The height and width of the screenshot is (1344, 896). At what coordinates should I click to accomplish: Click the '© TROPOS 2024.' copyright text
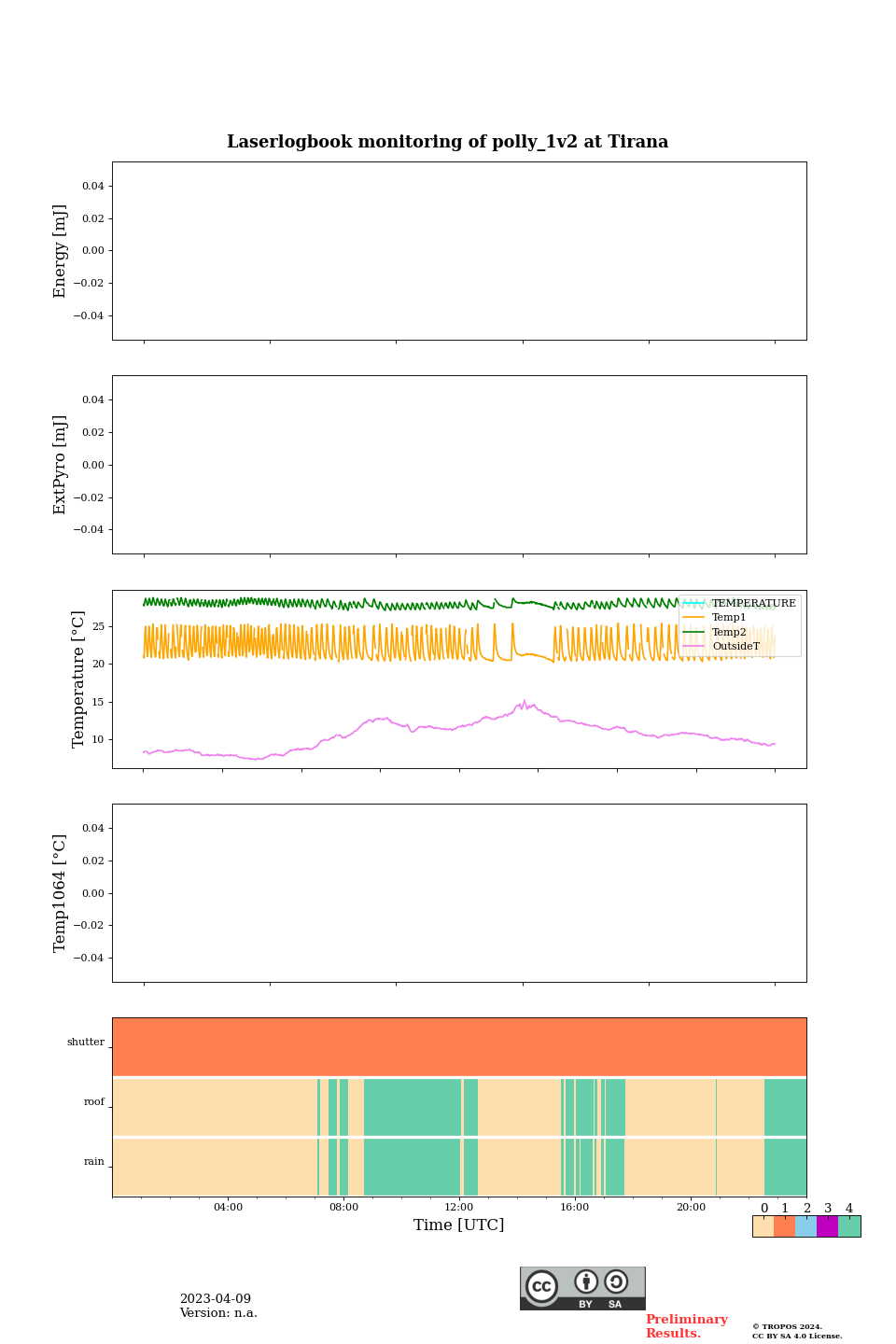coord(788,1326)
